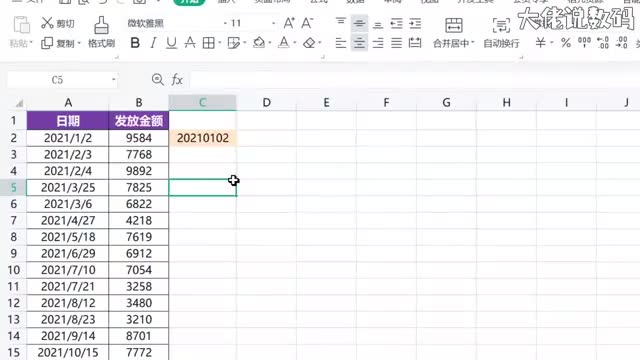The height and width of the screenshot is (360, 640).
Task: Click the eraser clear-format icon
Action: pyautogui.click(x=309, y=43)
